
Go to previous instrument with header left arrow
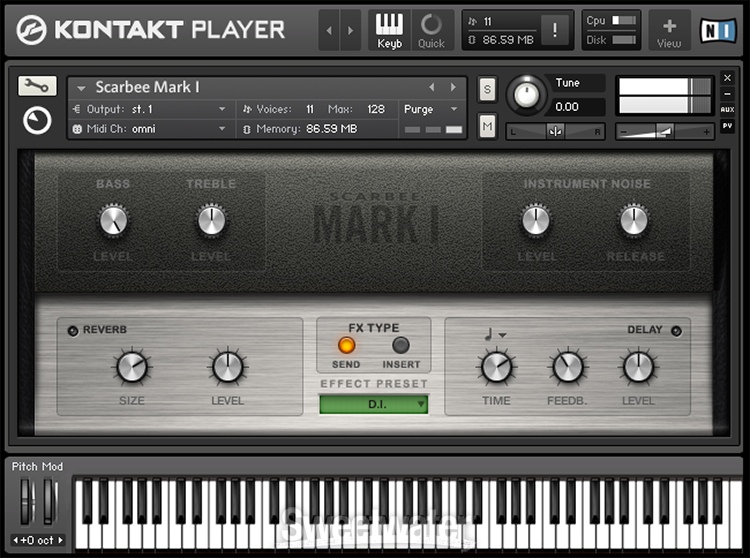329,30
